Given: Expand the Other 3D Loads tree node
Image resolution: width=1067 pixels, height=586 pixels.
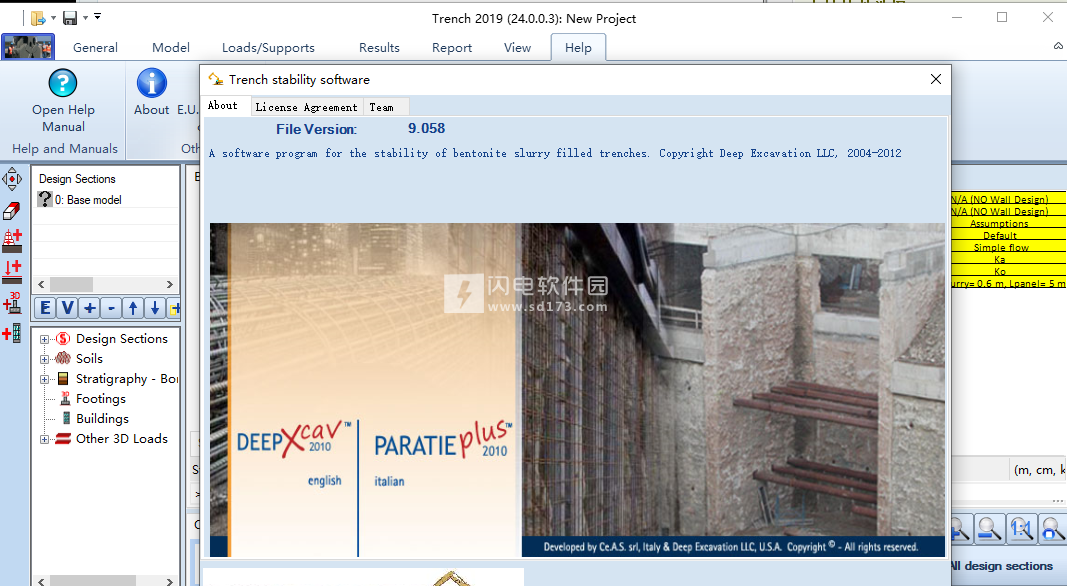Looking at the screenshot, I should pos(44,439).
